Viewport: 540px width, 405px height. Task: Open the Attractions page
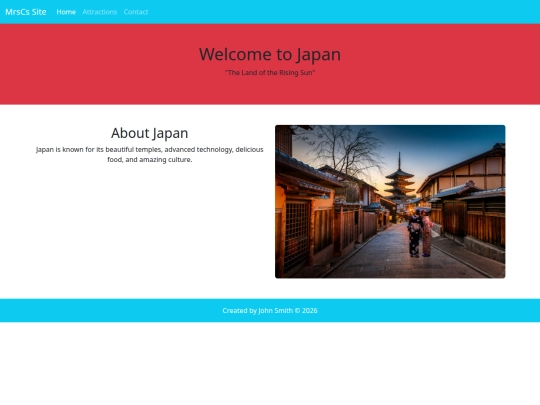pyautogui.click(x=100, y=12)
